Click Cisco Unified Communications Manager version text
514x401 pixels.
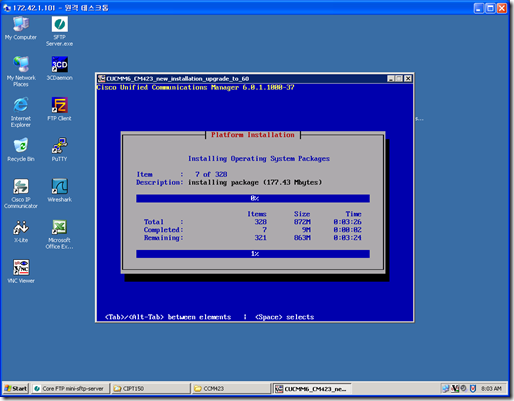pos(195,87)
